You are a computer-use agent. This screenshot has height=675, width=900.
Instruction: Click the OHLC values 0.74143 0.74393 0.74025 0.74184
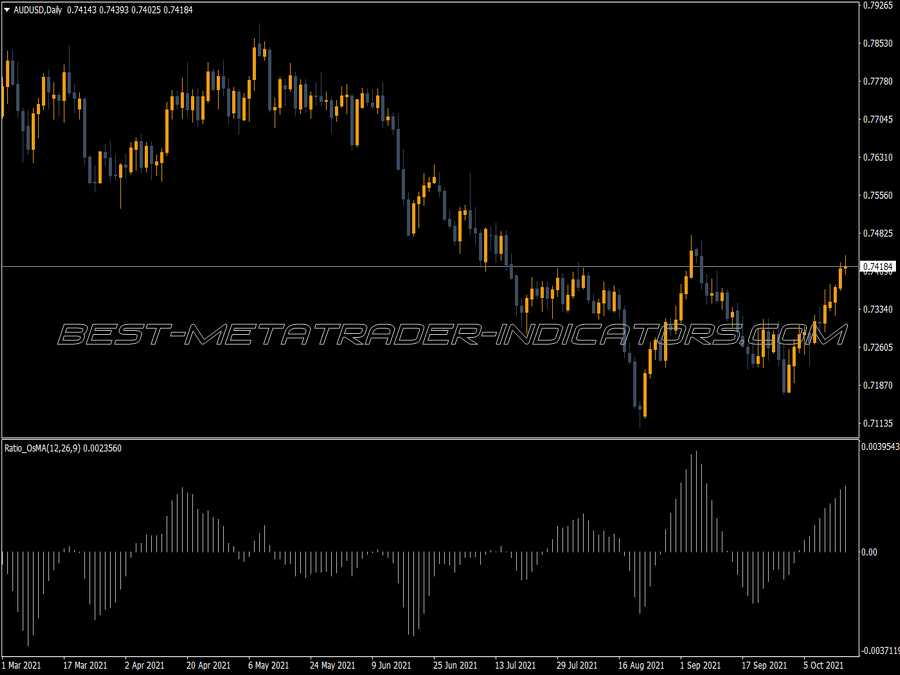[x=130, y=10]
